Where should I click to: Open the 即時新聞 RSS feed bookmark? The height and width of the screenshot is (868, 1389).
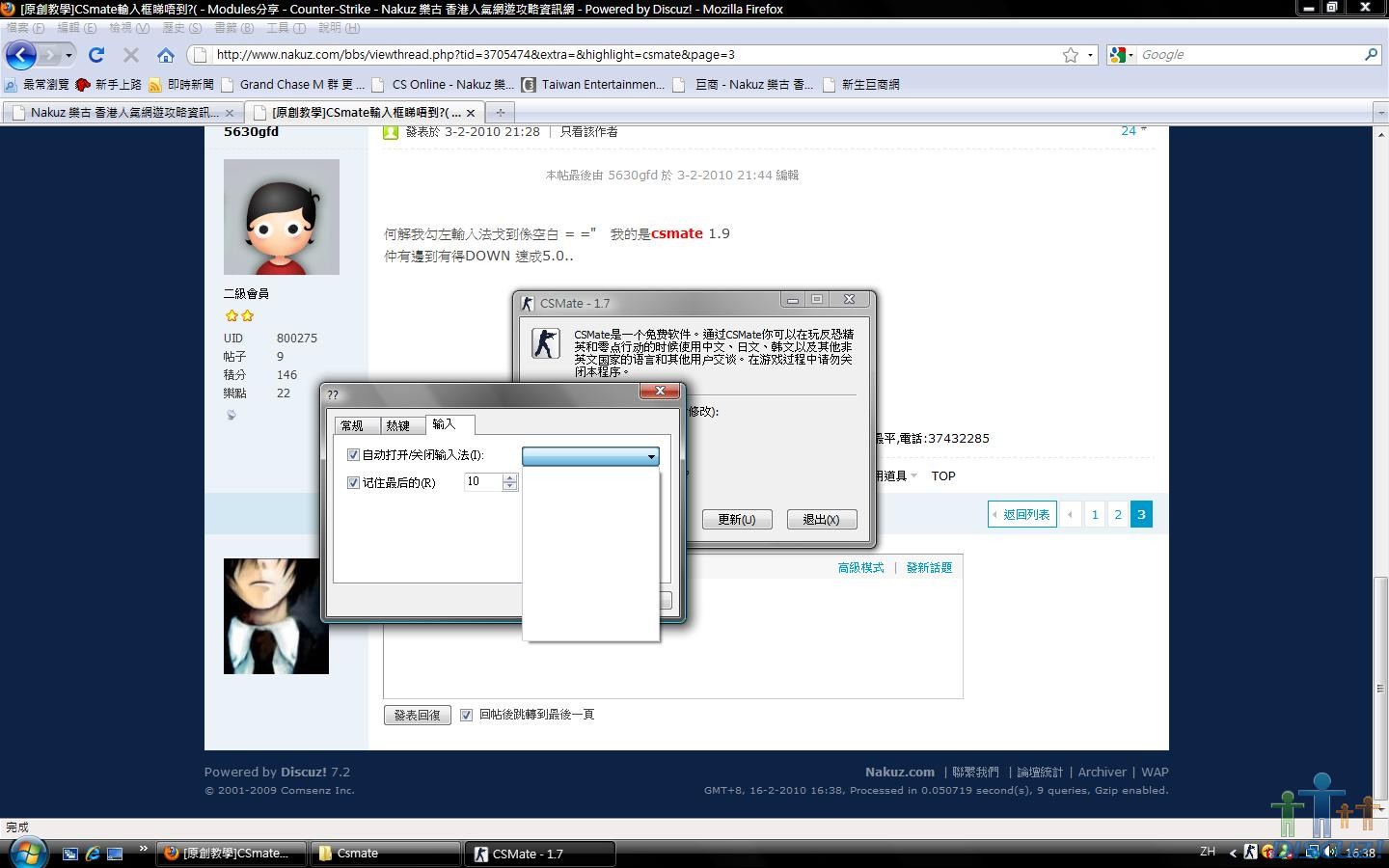click(180, 85)
